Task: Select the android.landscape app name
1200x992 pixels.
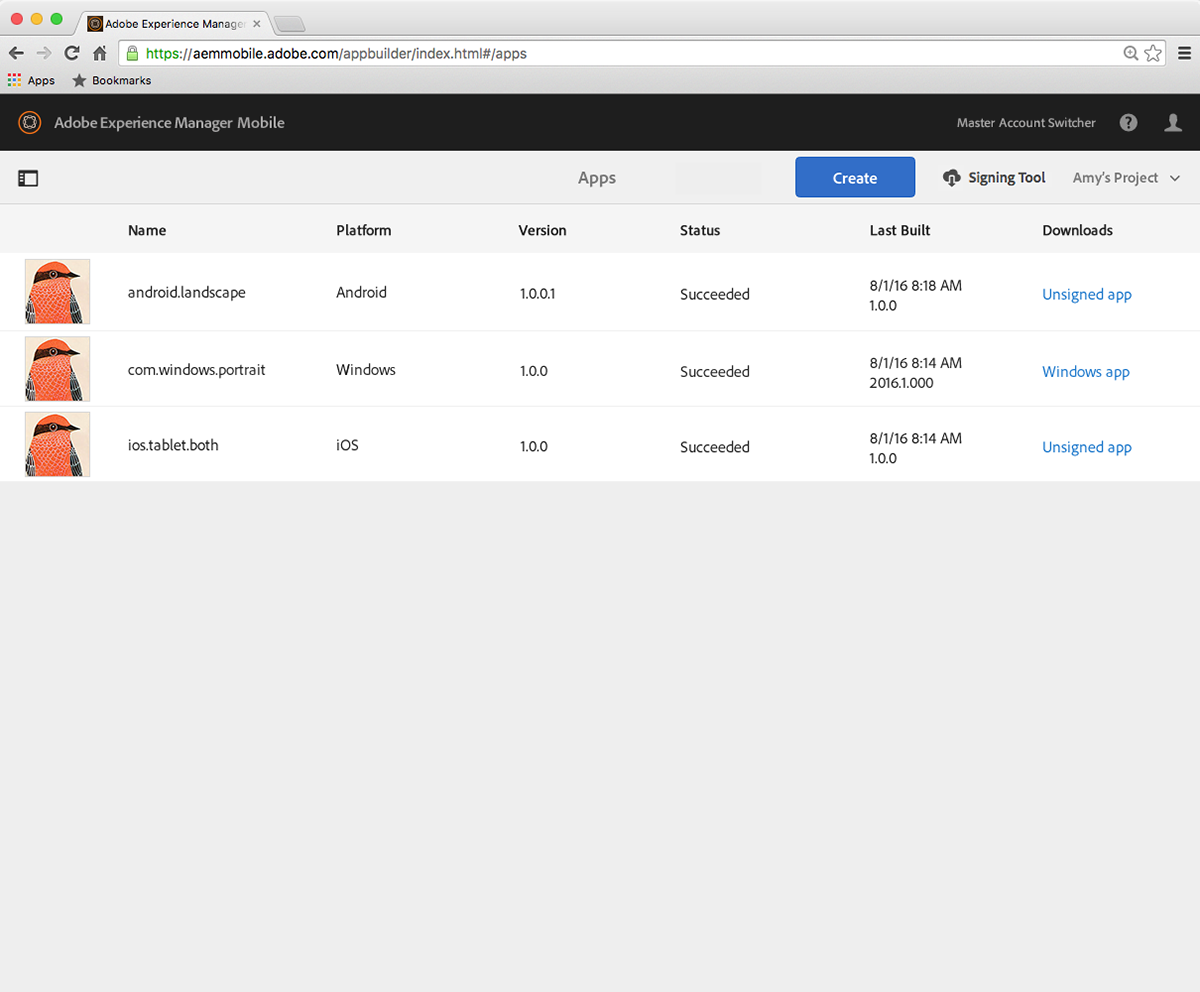Action: point(187,293)
